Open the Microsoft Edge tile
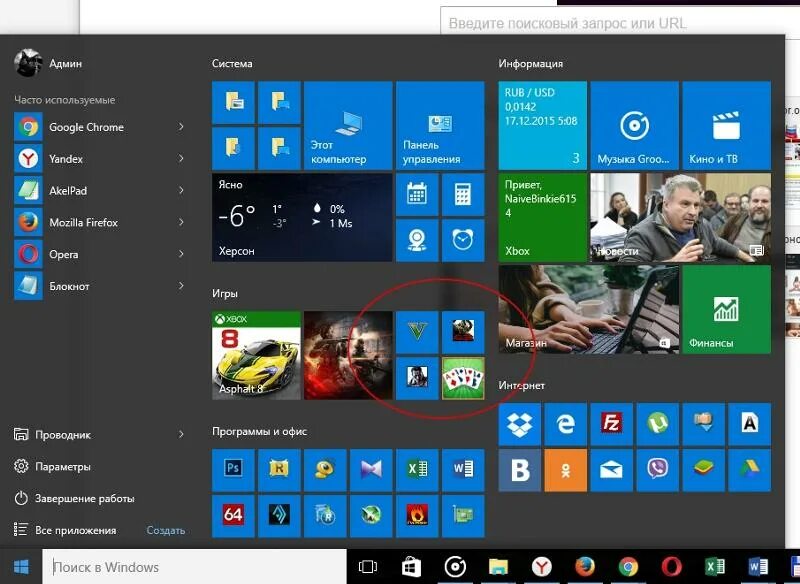Viewport: 800px width, 584px height. [565, 424]
